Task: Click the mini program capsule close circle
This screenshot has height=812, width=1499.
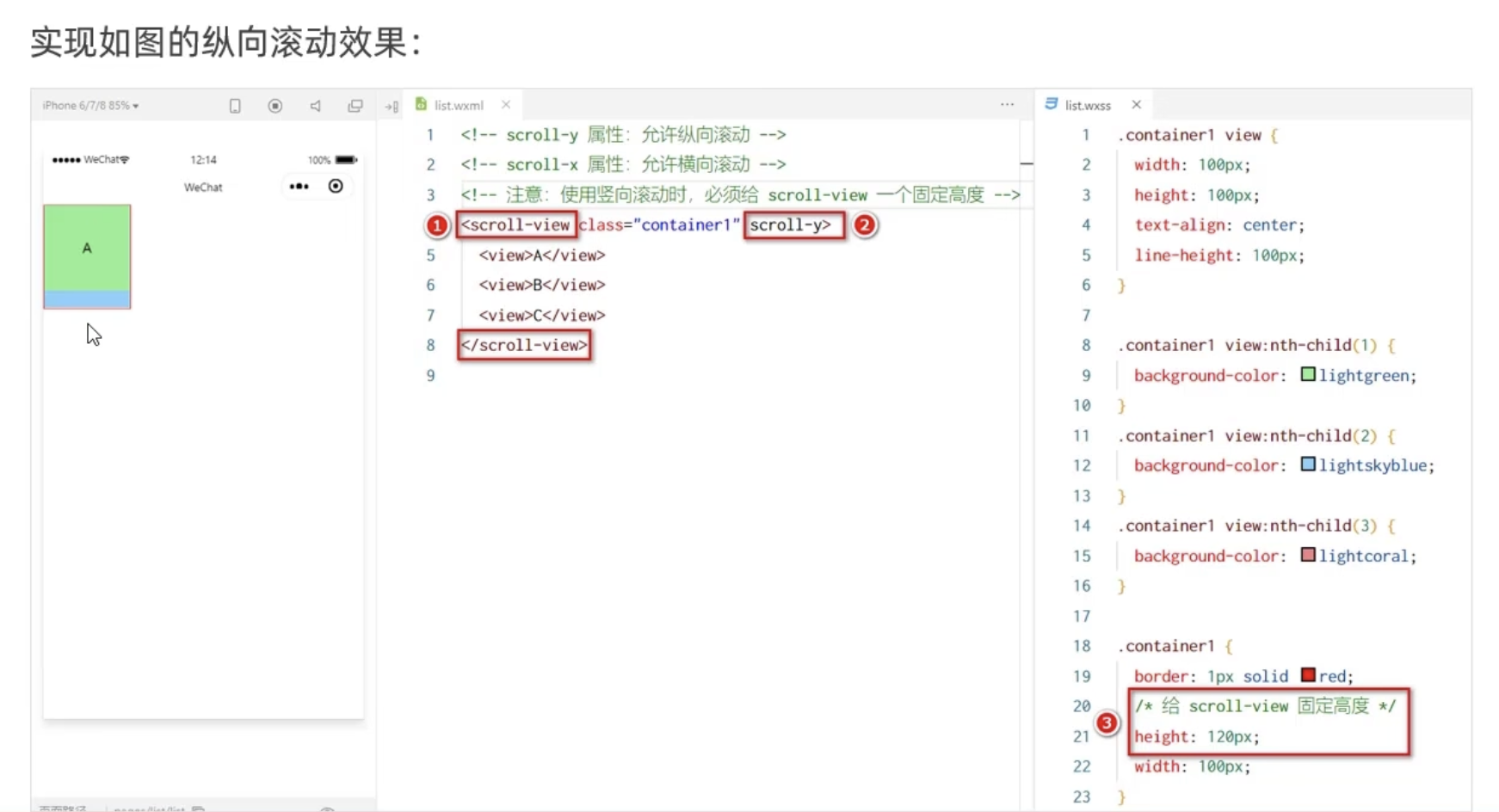Action: pos(336,187)
